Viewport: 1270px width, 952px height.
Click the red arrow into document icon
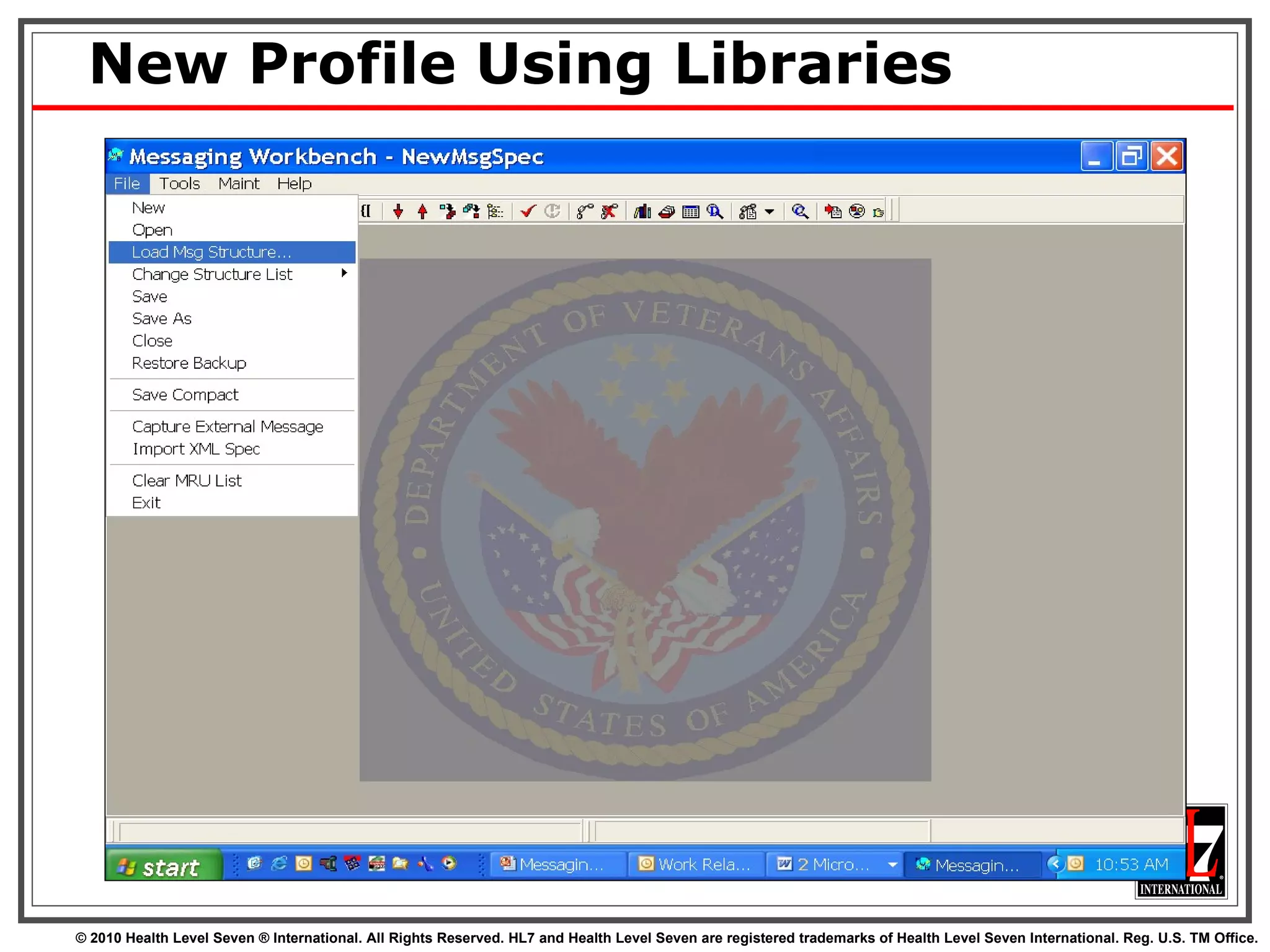tap(833, 212)
